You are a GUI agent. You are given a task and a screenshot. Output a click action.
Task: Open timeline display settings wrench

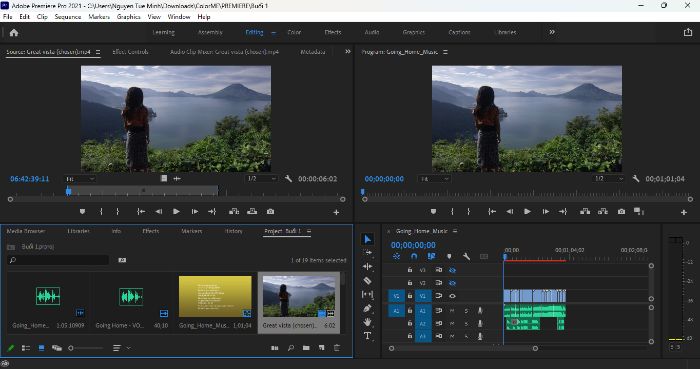click(x=467, y=256)
